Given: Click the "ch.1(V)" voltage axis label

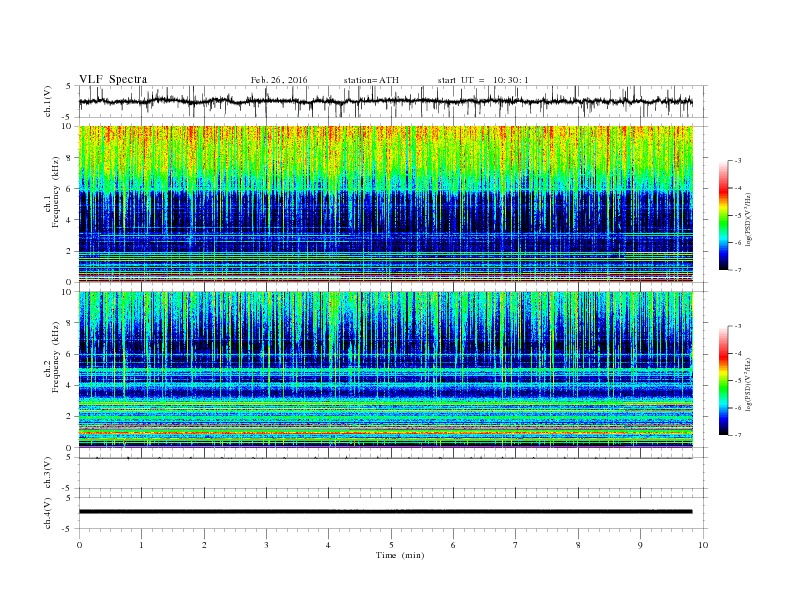Looking at the screenshot, I should point(48,101).
